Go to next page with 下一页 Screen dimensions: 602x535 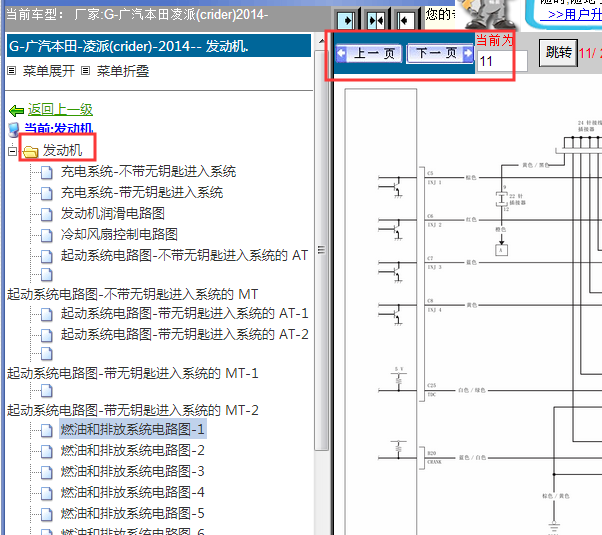coord(440,53)
